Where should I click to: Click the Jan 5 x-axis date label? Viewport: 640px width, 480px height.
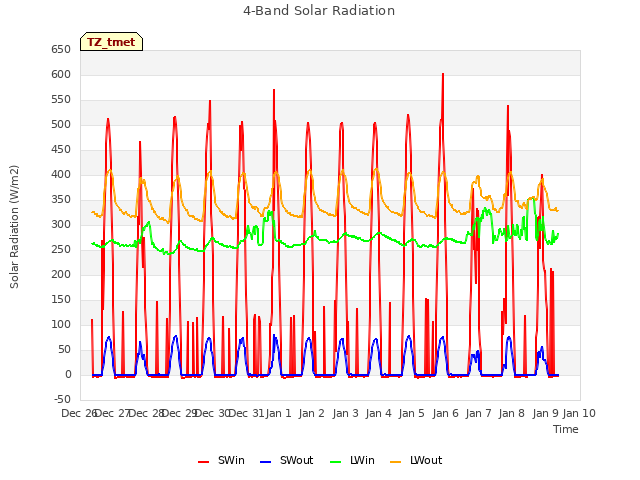pos(411,413)
